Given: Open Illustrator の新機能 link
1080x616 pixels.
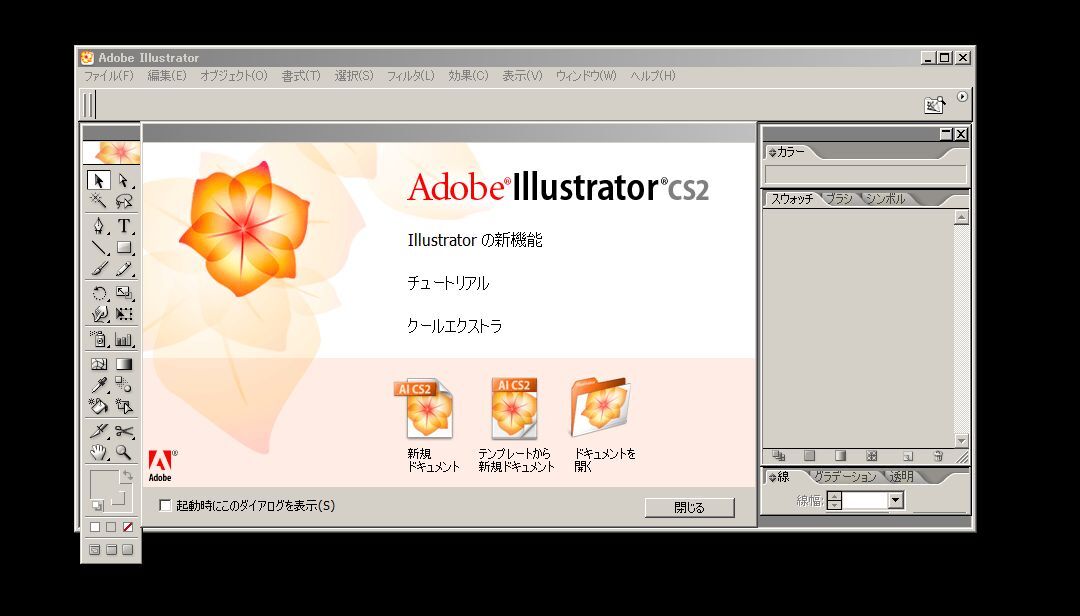Looking at the screenshot, I should pyautogui.click(x=475, y=240).
